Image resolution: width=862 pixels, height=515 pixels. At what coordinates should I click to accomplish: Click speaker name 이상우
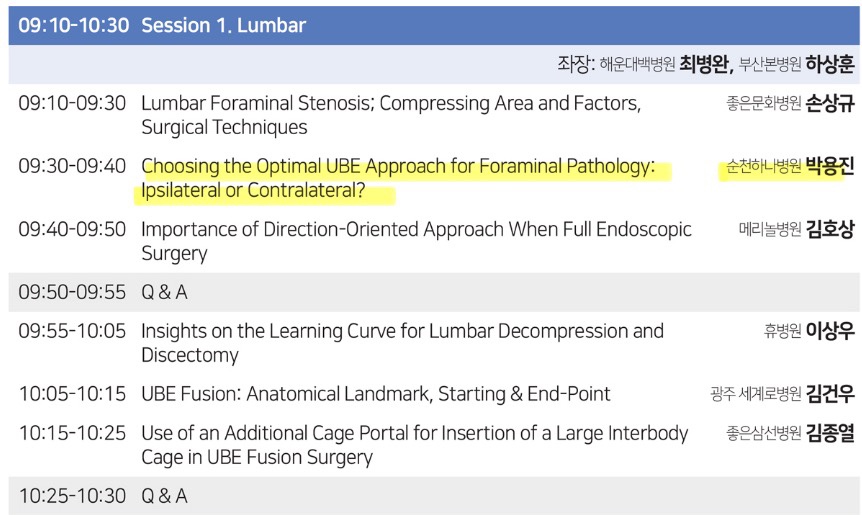click(x=830, y=331)
